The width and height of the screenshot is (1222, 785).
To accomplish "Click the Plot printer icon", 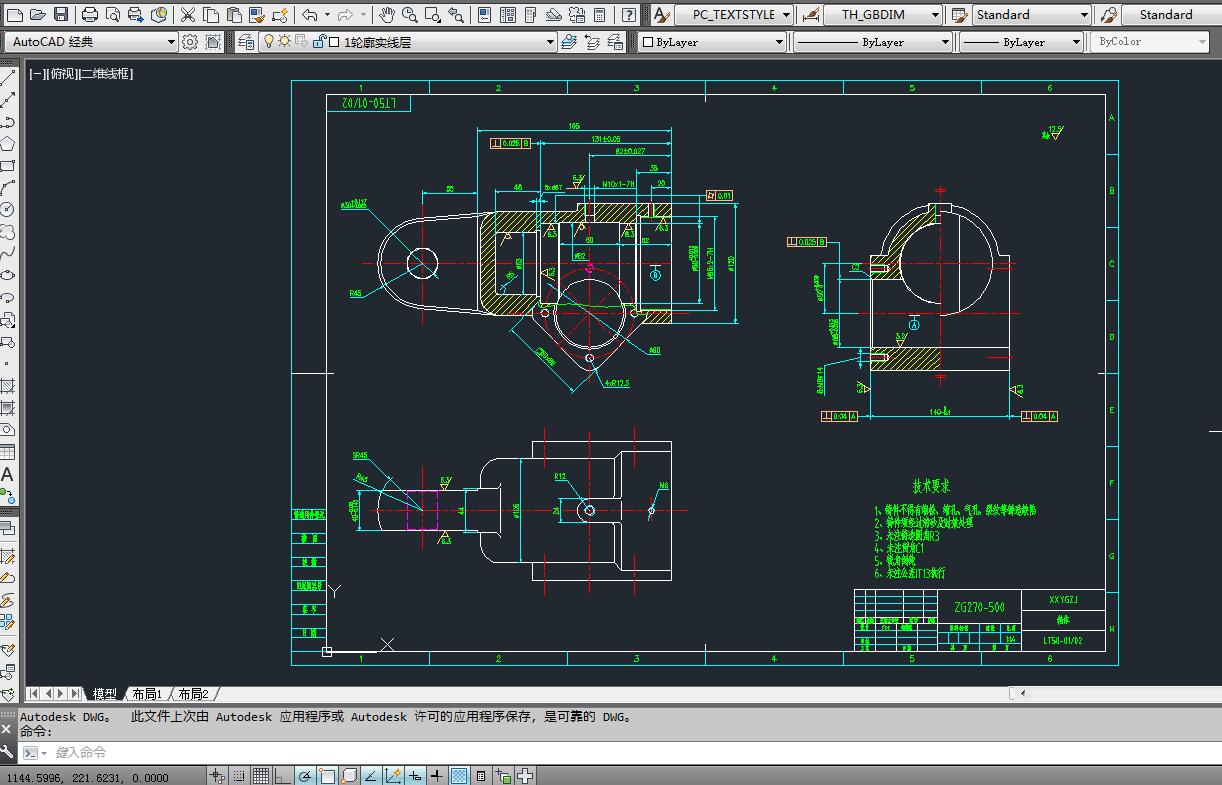I will tap(89, 14).
